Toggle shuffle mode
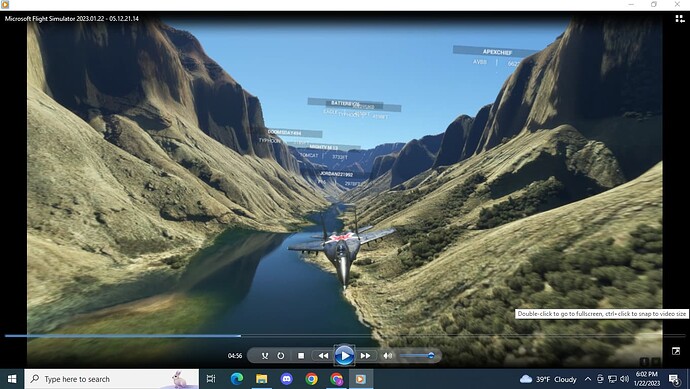 coord(265,356)
